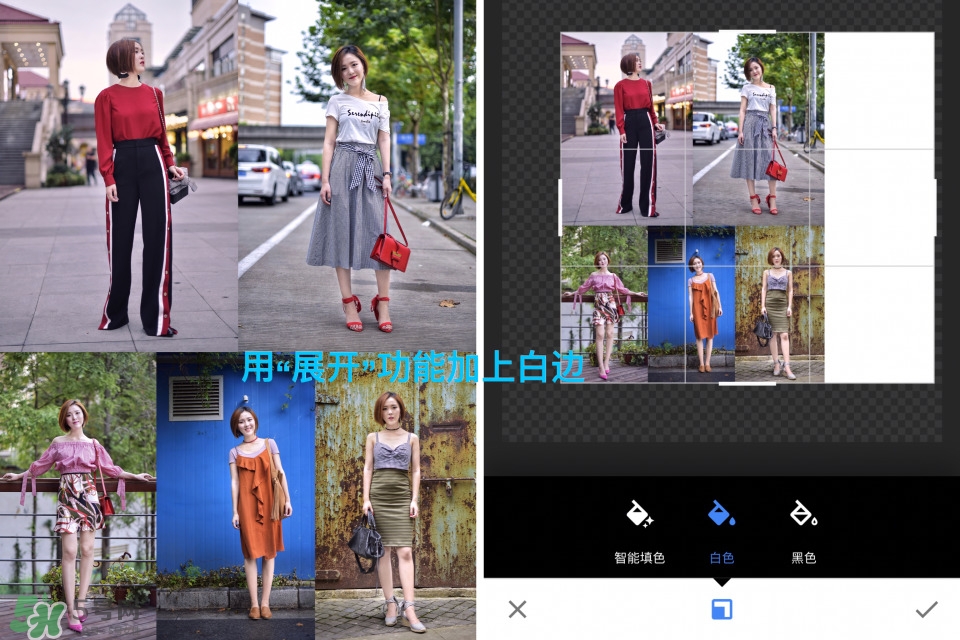960x640 pixels.
Task: Choose the blue white-fill bucket icon
Action: pos(721,514)
